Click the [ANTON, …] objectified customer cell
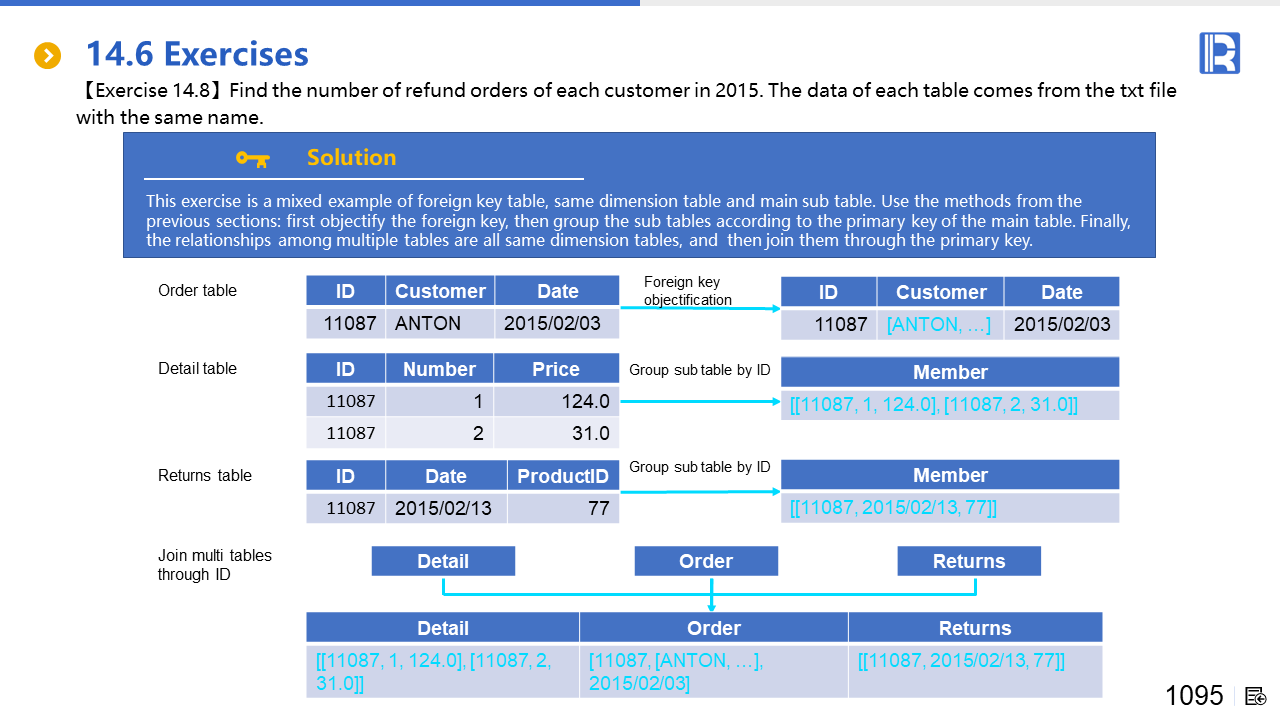 coord(940,324)
